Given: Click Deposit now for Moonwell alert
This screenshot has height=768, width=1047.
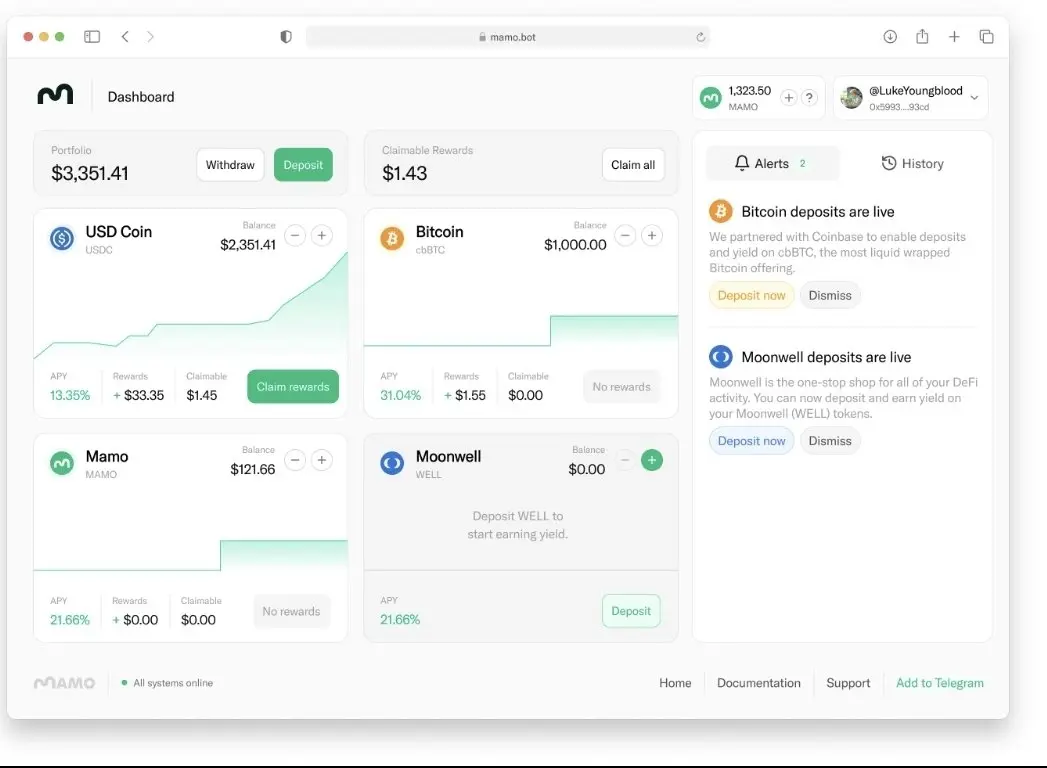Looking at the screenshot, I should [x=751, y=441].
